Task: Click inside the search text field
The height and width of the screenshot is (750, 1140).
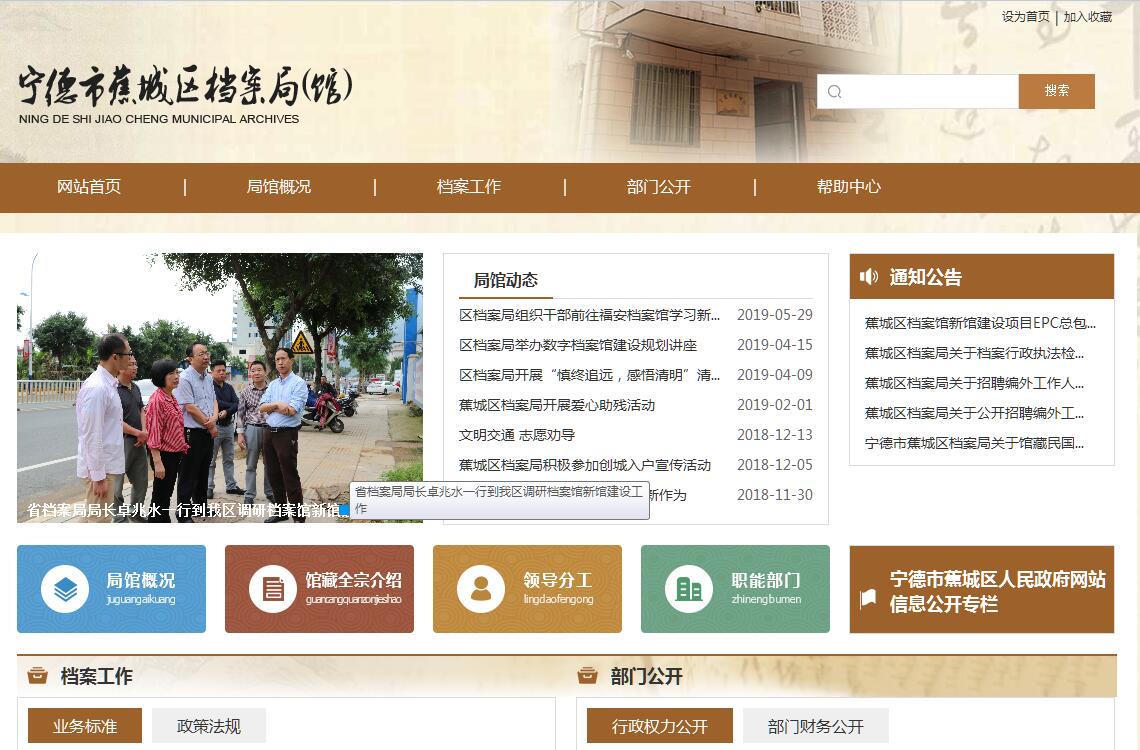Action: 930,91
